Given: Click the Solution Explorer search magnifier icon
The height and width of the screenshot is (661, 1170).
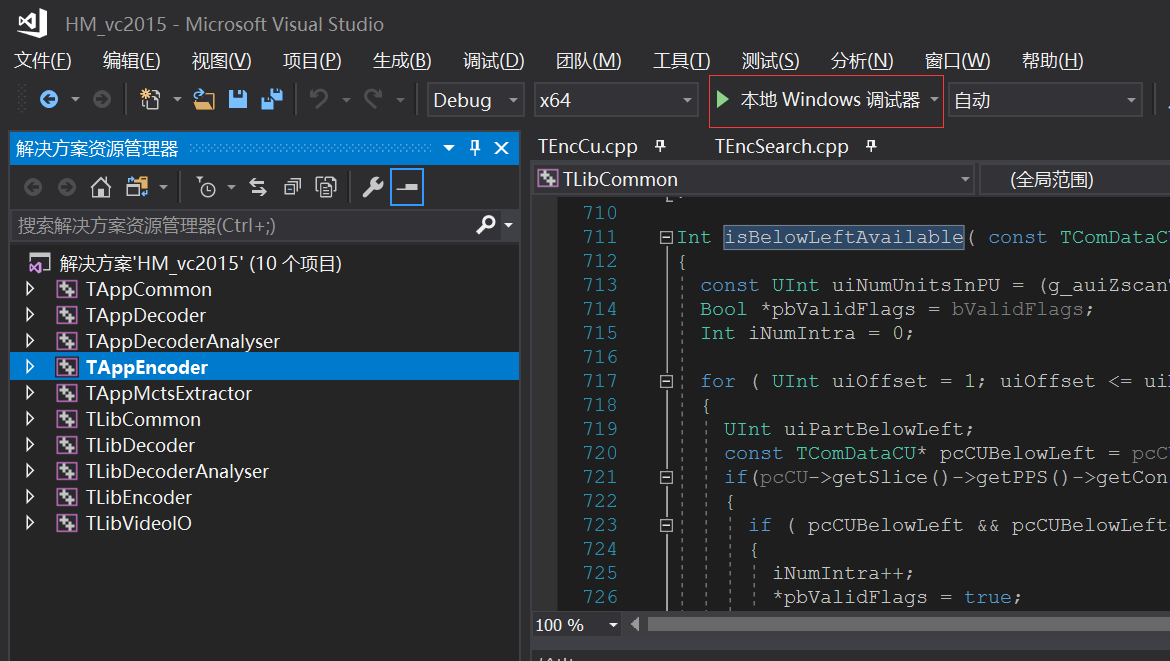Looking at the screenshot, I should pos(486,225).
